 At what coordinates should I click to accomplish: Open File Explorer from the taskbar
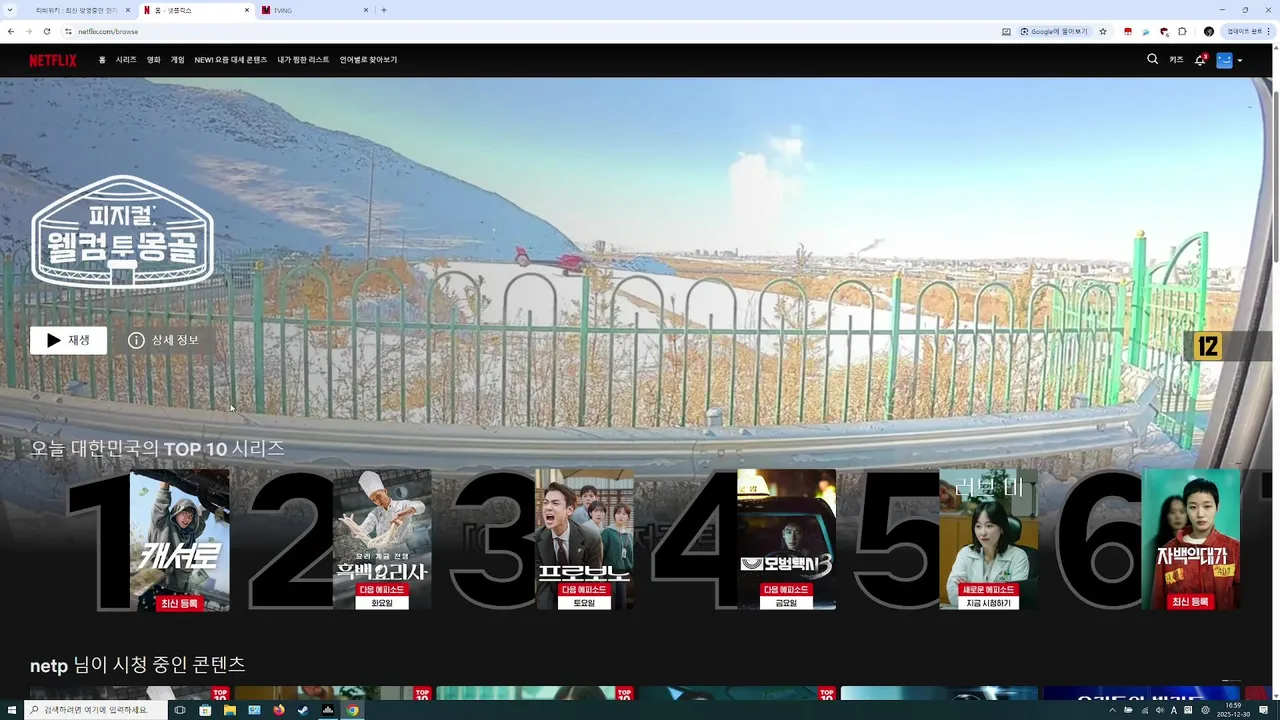229,710
